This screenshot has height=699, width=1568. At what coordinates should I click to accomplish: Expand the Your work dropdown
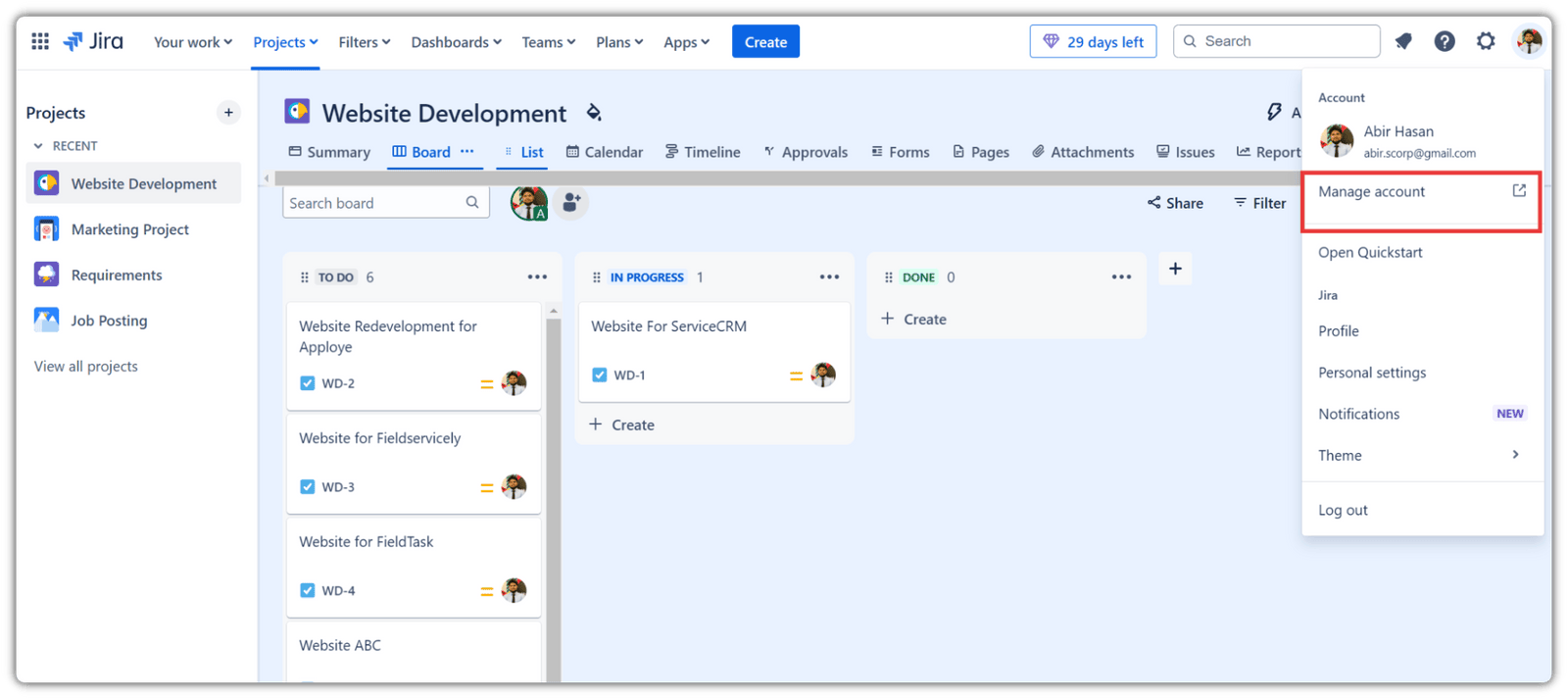pyautogui.click(x=192, y=42)
